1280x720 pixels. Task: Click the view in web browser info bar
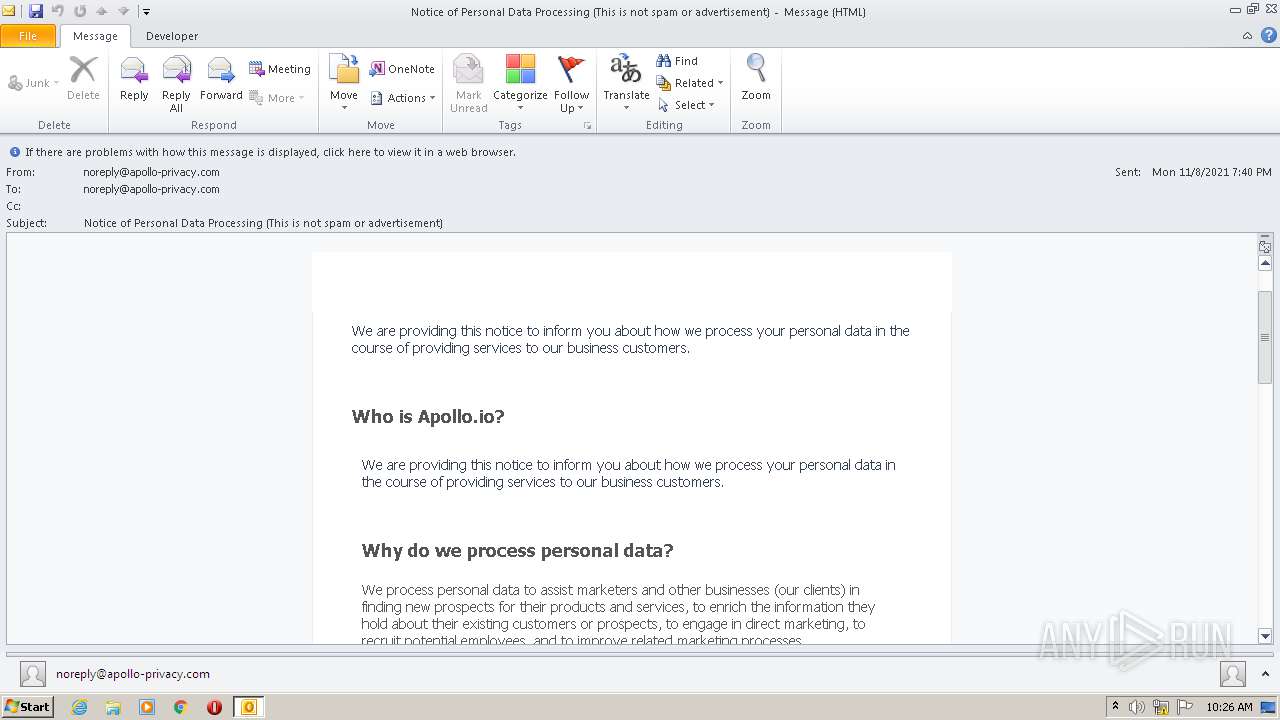[270, 152]
